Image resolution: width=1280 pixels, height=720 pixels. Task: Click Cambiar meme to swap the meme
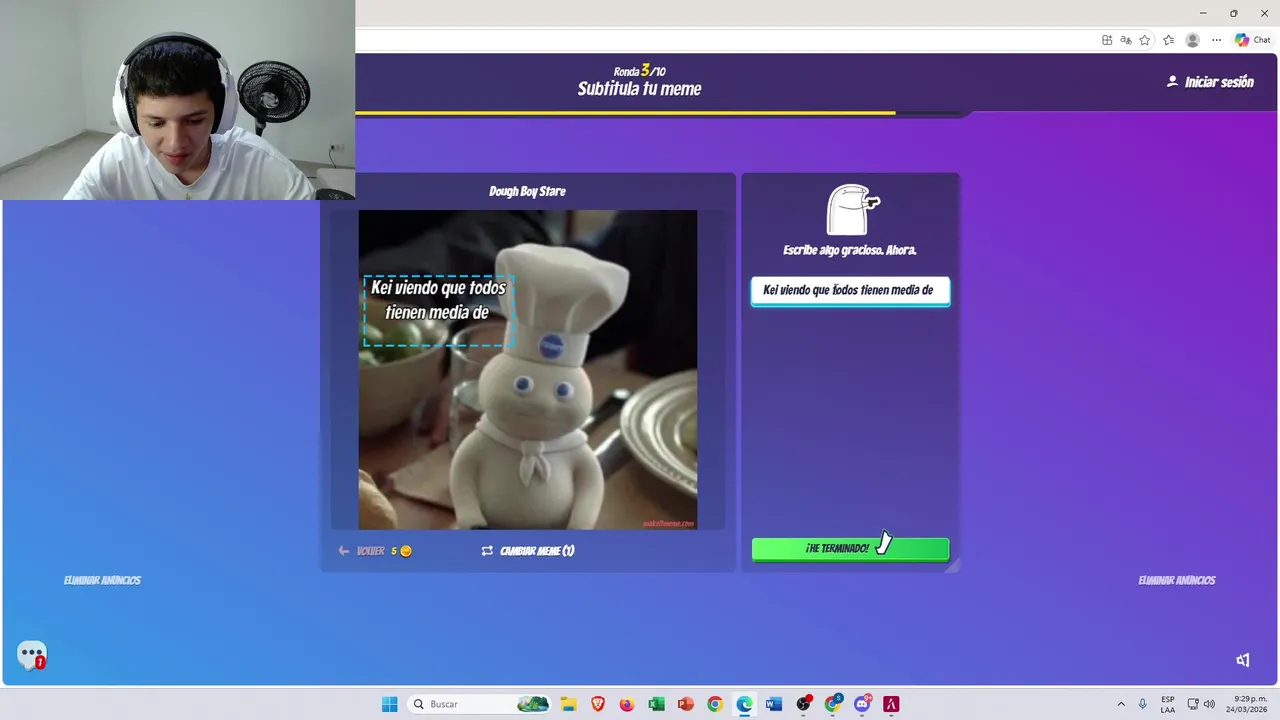pos(527,551)
